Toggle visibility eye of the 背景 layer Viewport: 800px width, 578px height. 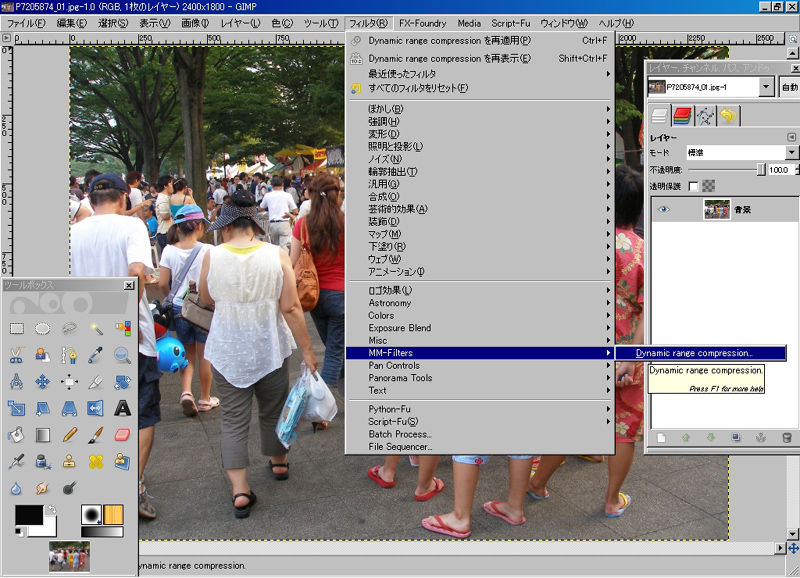663,210
